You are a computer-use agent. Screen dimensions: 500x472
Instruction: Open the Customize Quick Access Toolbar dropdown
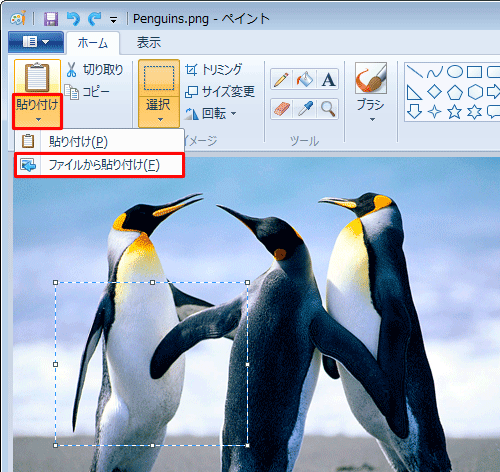(x=113, y=20)
